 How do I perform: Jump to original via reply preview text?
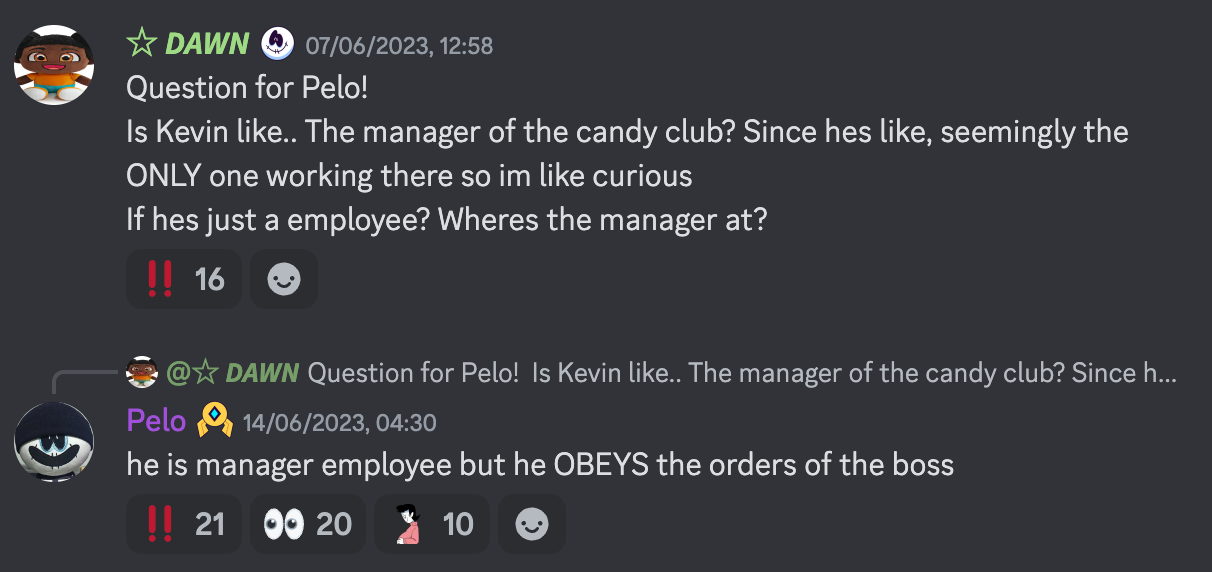(740, 374)
